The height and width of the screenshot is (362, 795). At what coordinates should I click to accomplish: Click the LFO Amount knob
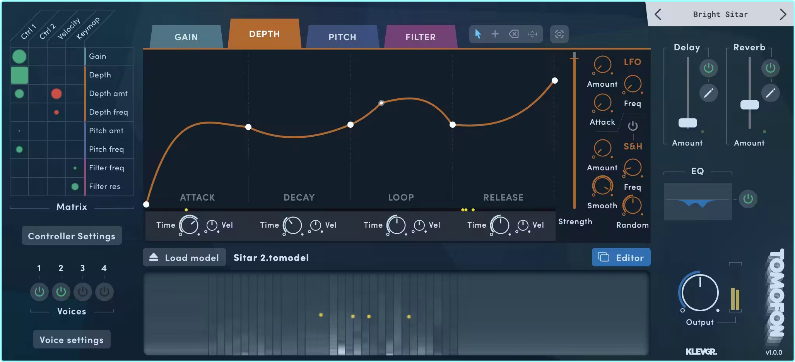tap(602, 65)
